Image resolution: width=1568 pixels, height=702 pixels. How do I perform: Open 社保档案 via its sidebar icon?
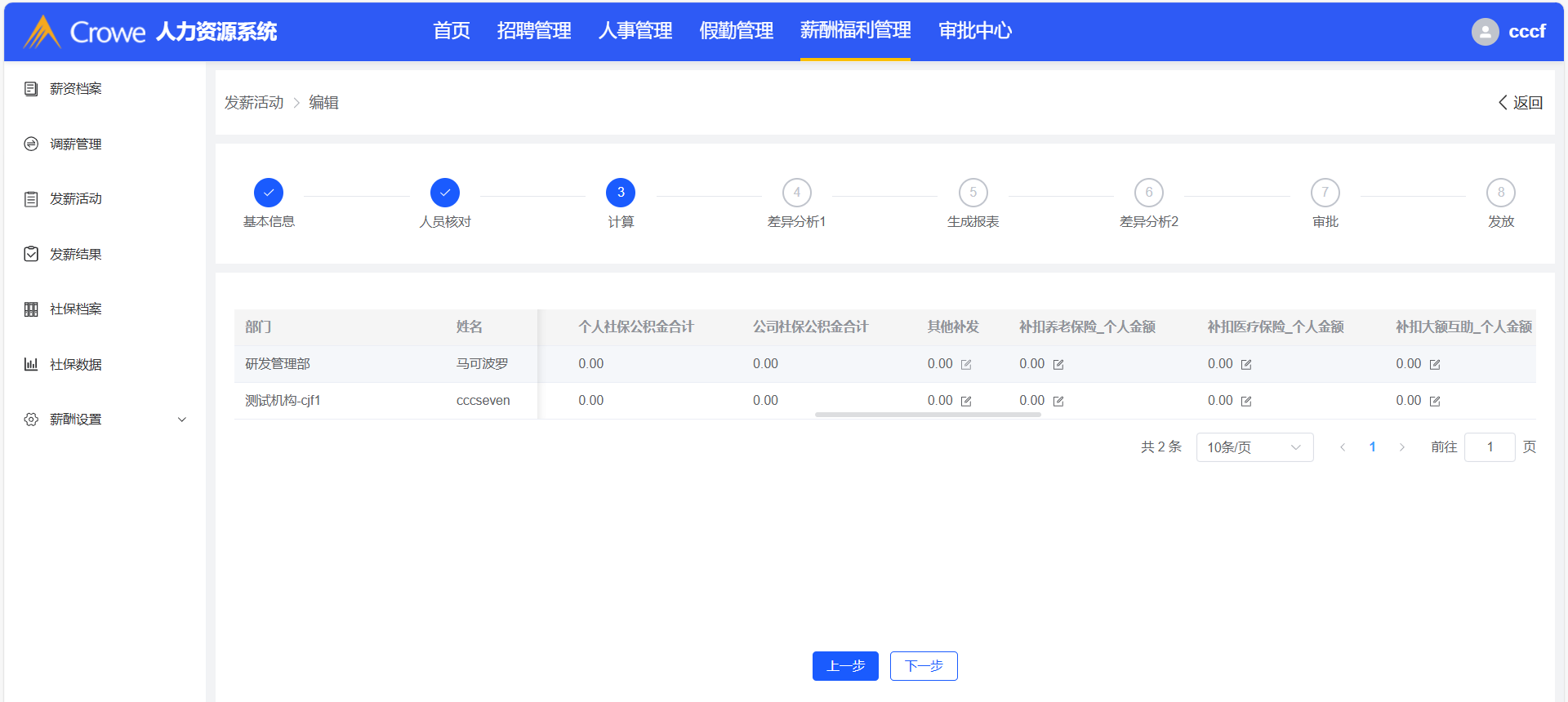tap(31, 309)
